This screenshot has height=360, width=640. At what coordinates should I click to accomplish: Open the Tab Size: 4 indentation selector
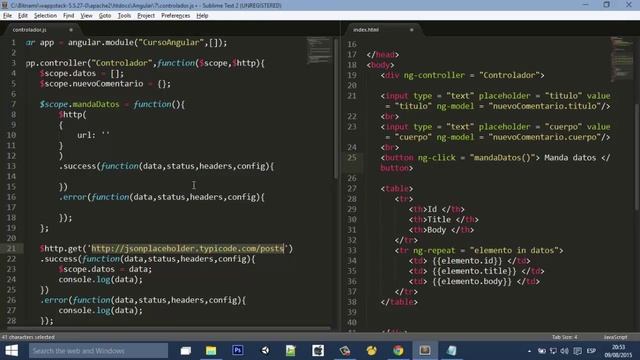pos(564,337)
